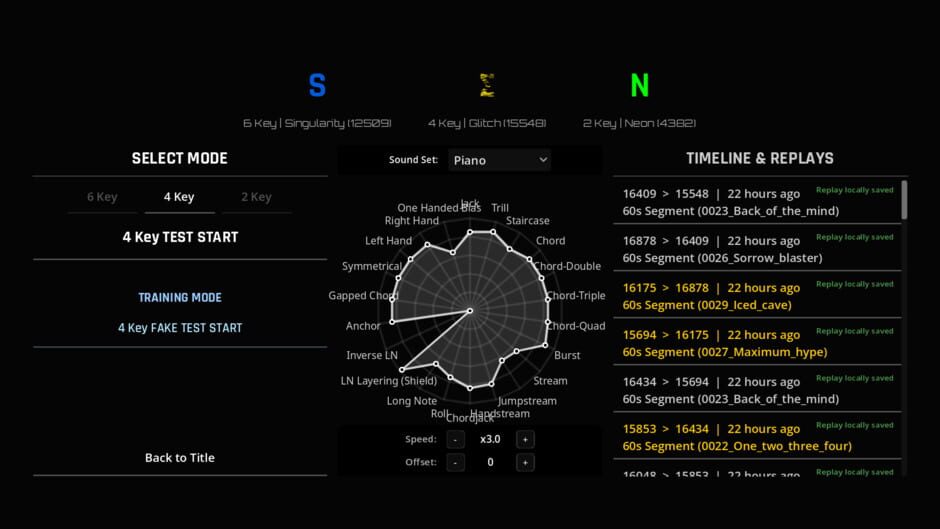
Task: Click the Gapped Chord radar label
Action: [x=363, y=296]
